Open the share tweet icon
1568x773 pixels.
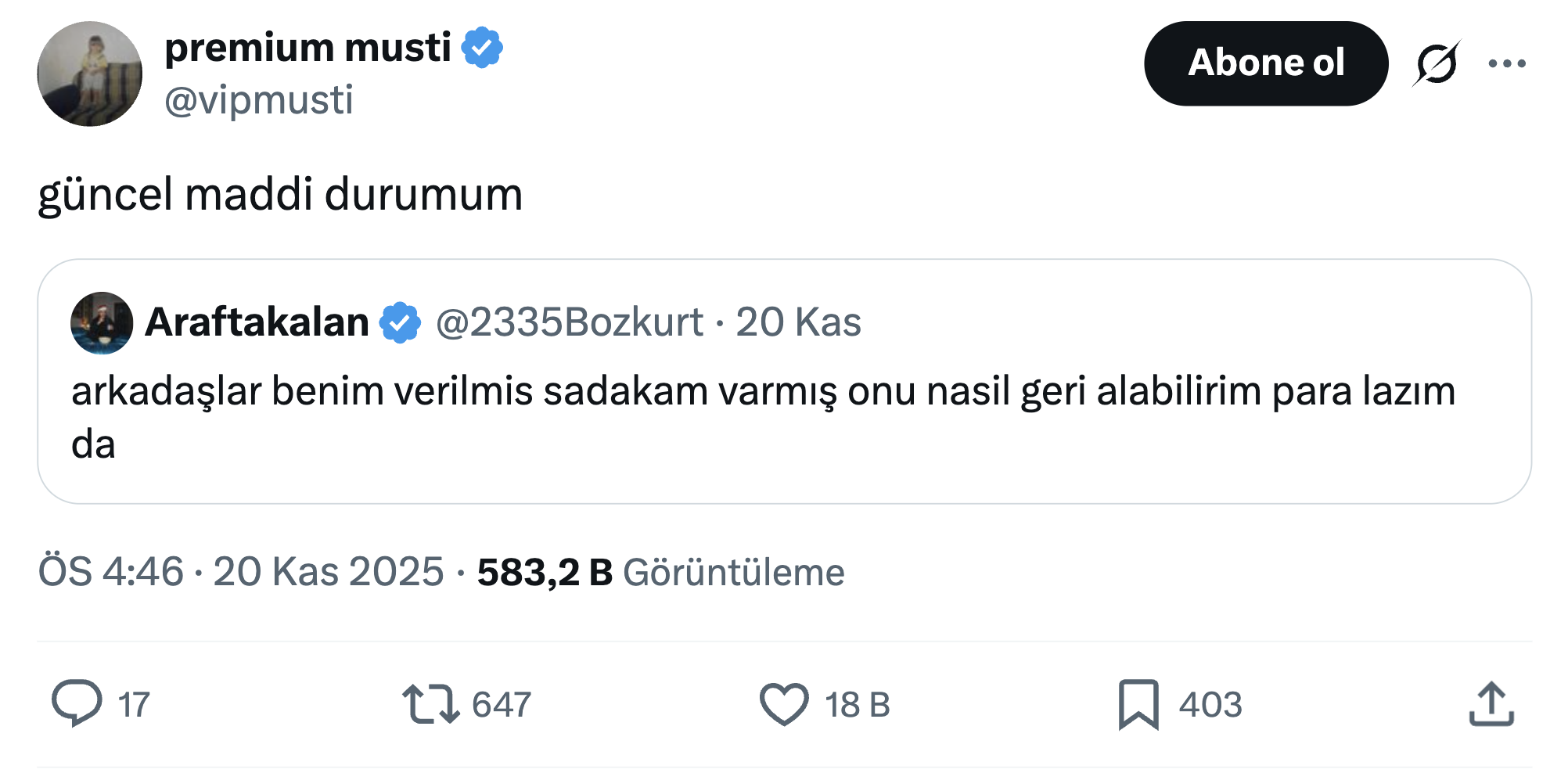pyautogui.click(x=1491, y=703)
